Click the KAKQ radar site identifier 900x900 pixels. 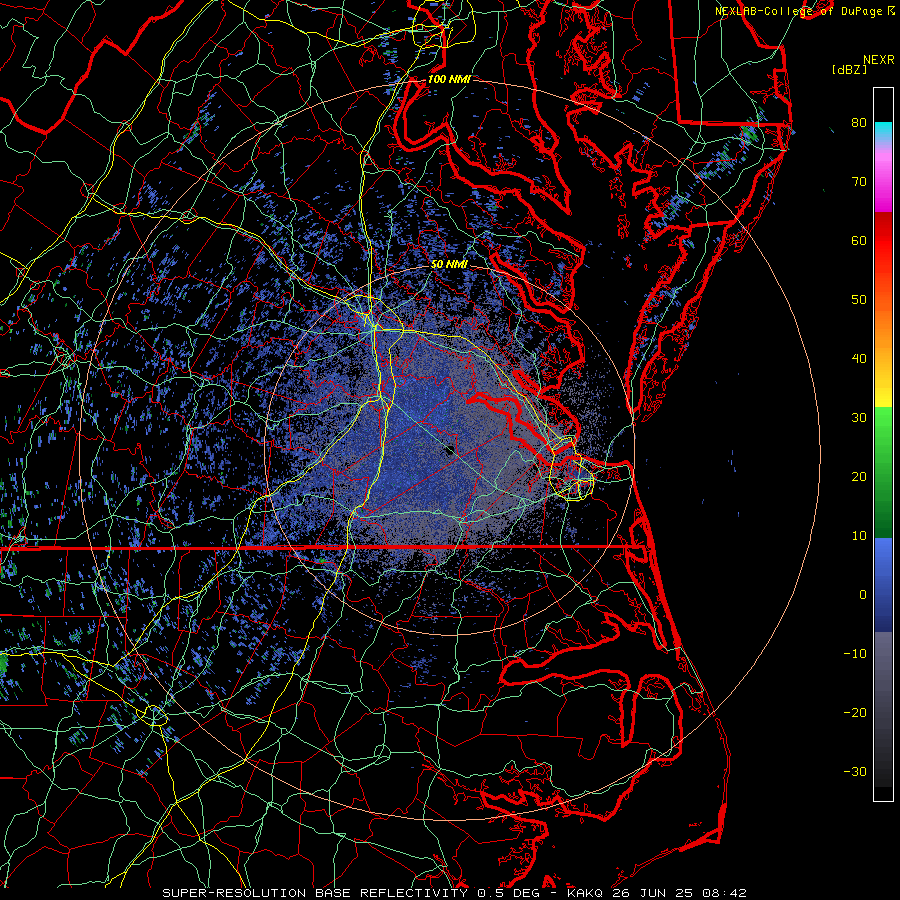(x=586, y=893)
